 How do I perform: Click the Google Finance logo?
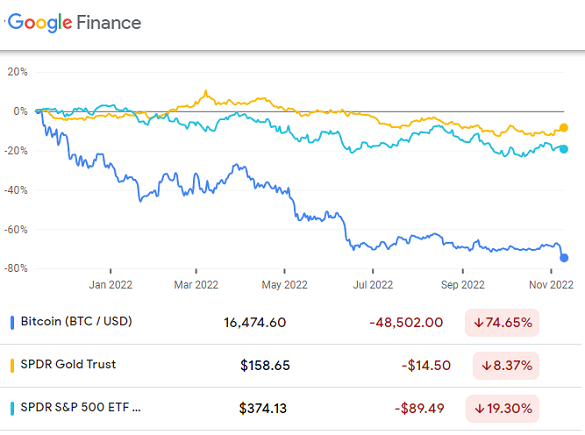(x=75, y=23)
